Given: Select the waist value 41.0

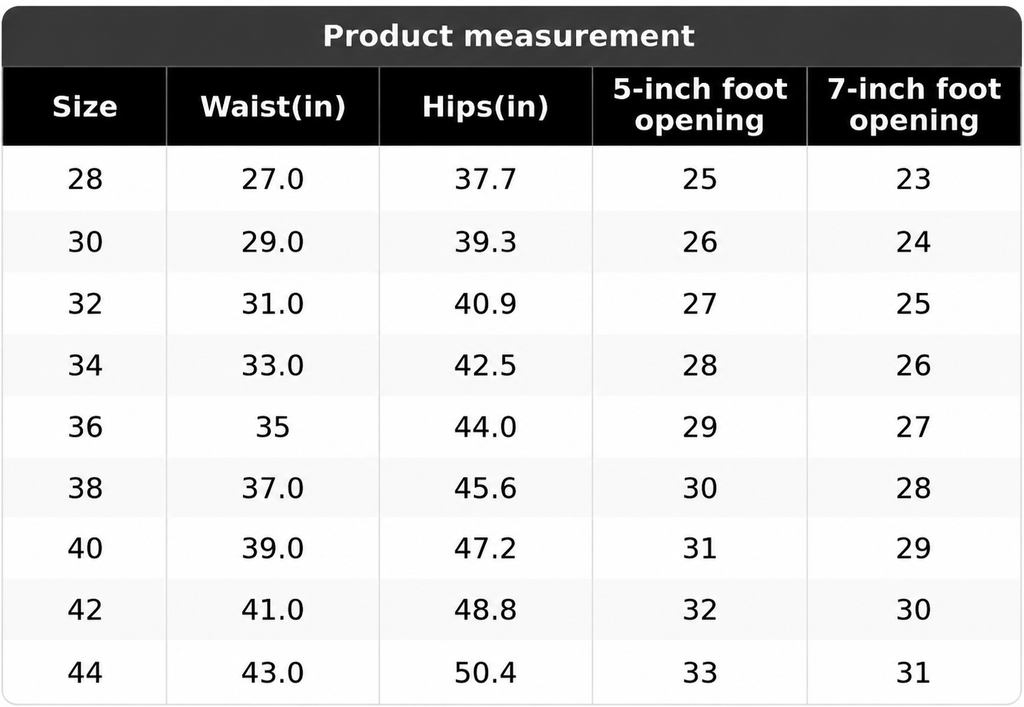Looking at the screenshot, I should 273,610.
